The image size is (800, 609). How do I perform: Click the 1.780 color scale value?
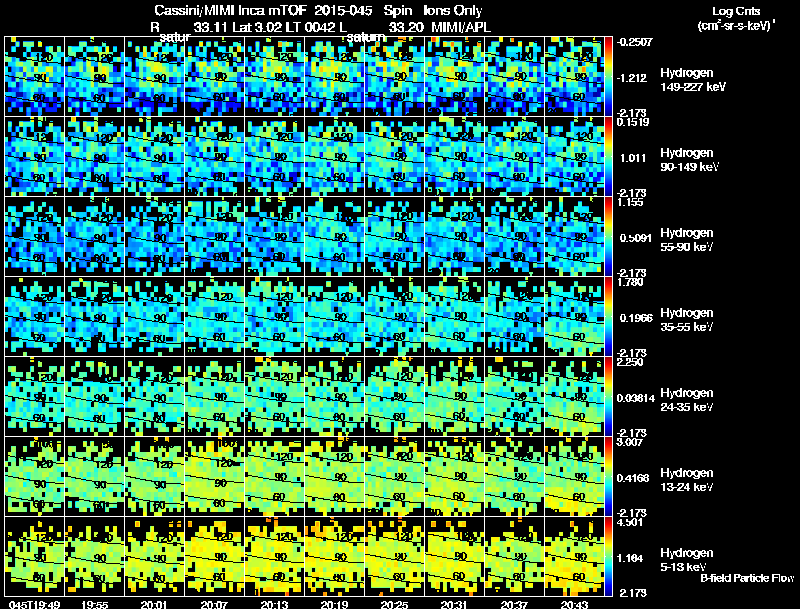630,282
